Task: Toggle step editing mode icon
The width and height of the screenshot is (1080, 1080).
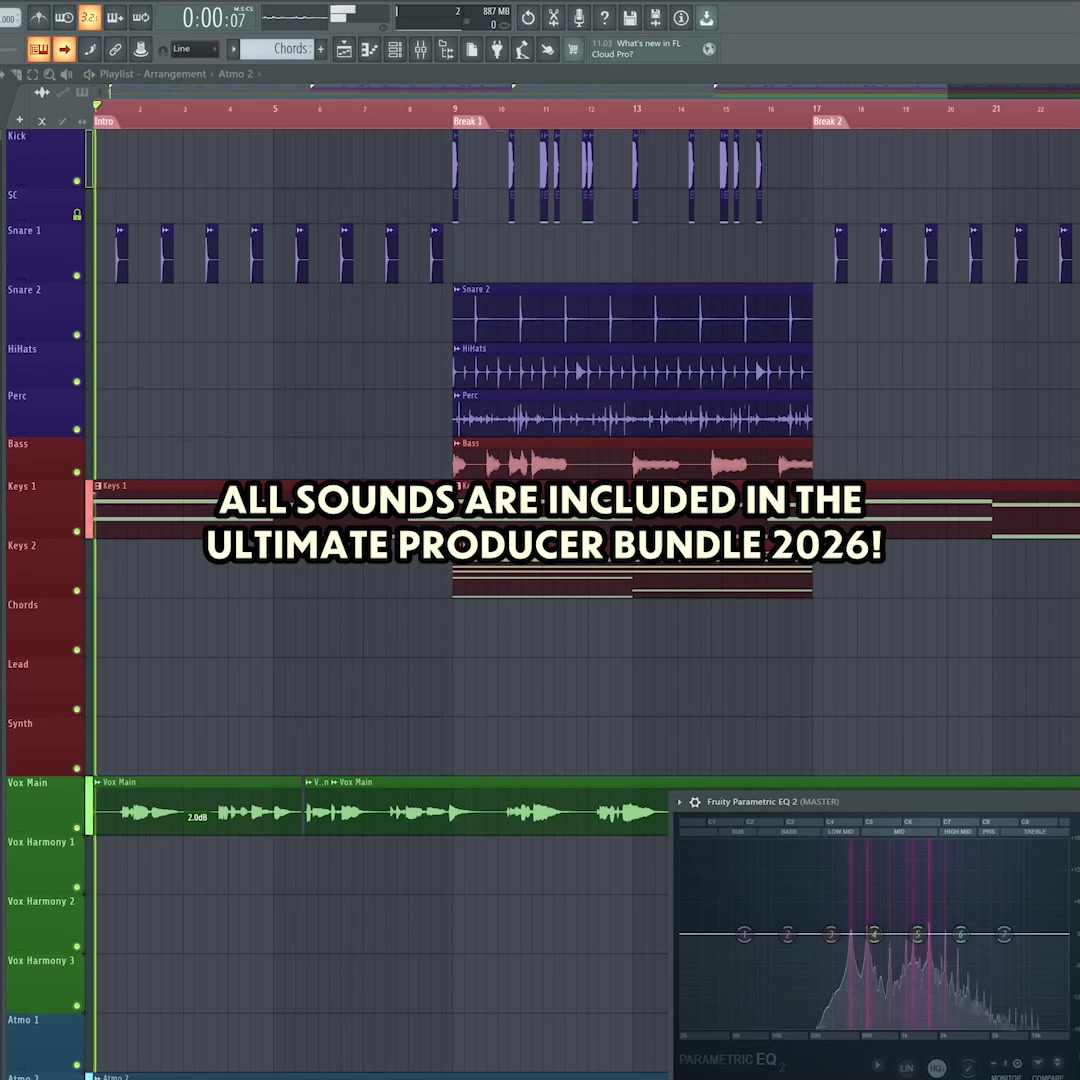Action: (x=90, y=49)
